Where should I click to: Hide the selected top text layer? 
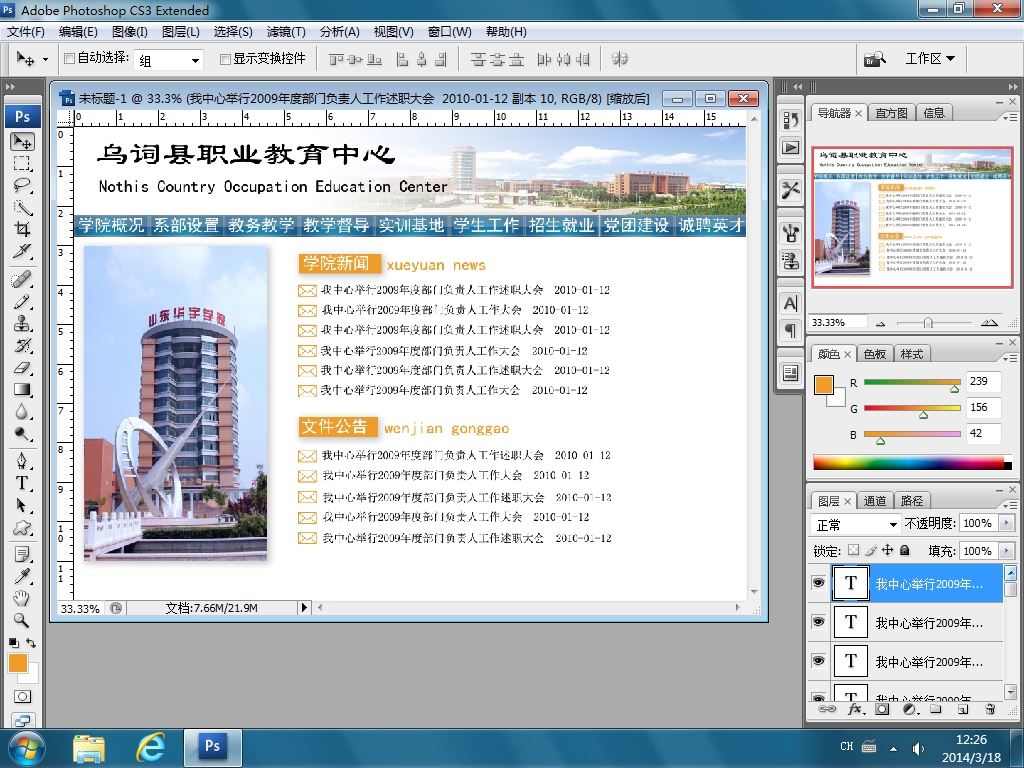pos(818,583)
